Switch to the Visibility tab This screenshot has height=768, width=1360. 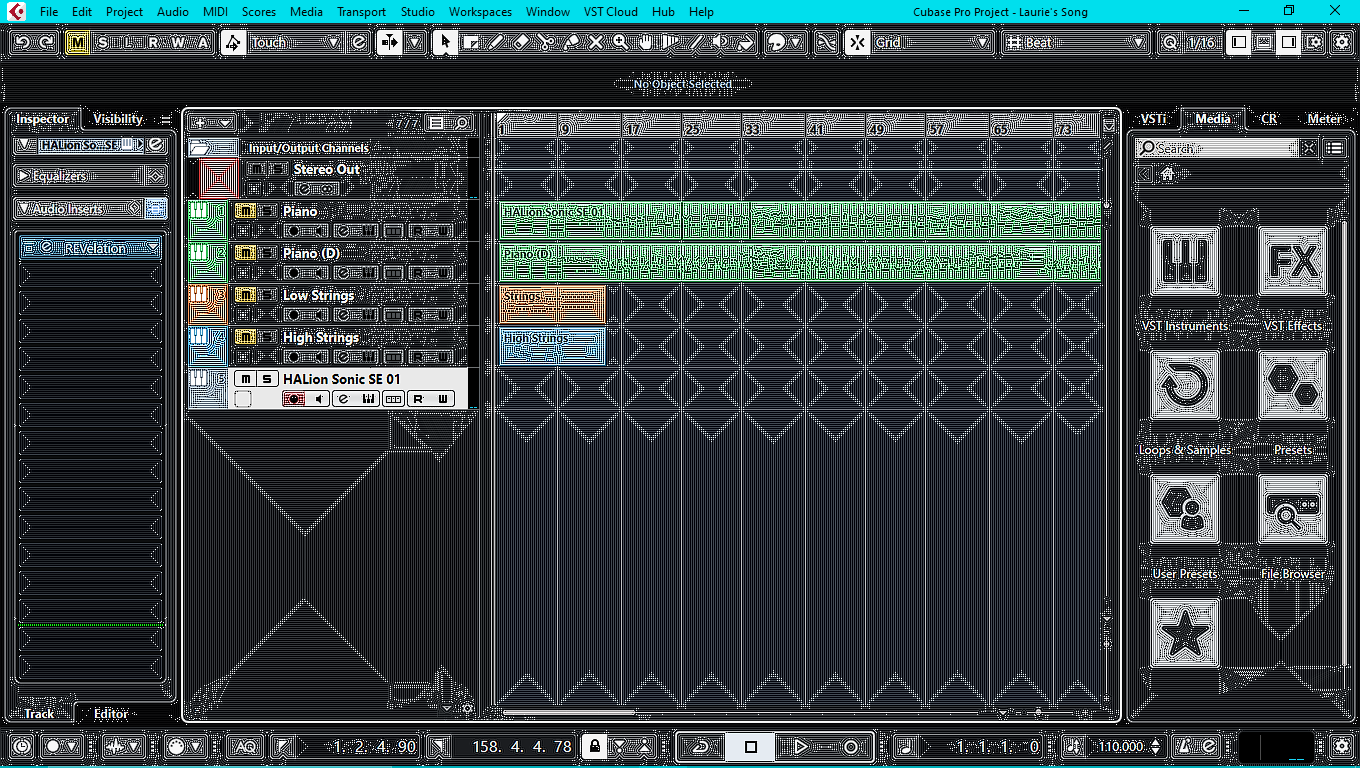118,118
